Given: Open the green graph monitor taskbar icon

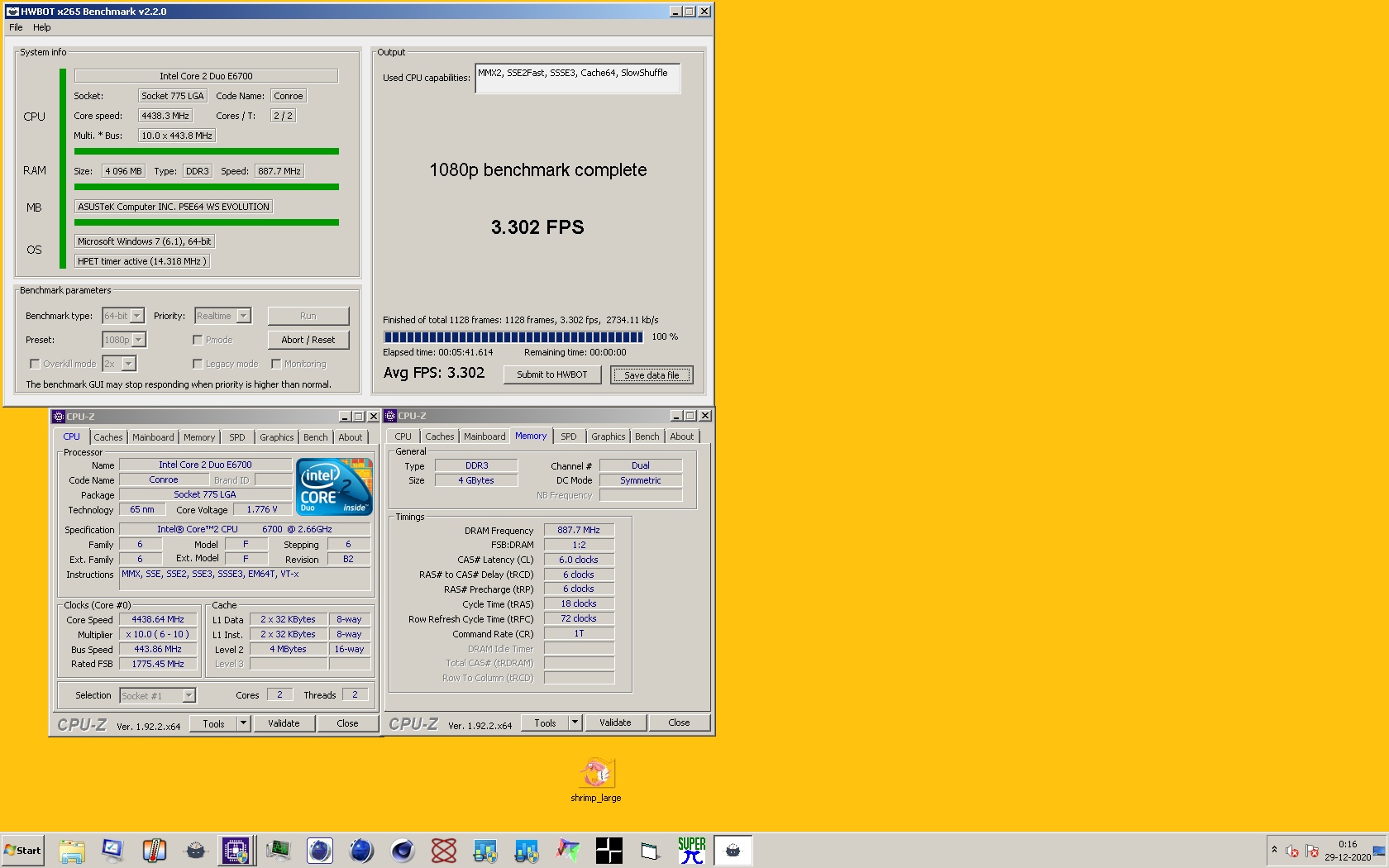Looking at the screenshot, I should click(279, 851).
